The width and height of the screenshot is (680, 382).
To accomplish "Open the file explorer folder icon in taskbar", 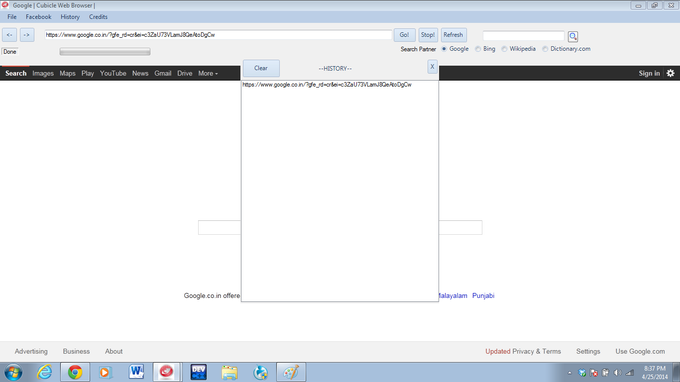I will pyautogui.click(x=229, y=372).
